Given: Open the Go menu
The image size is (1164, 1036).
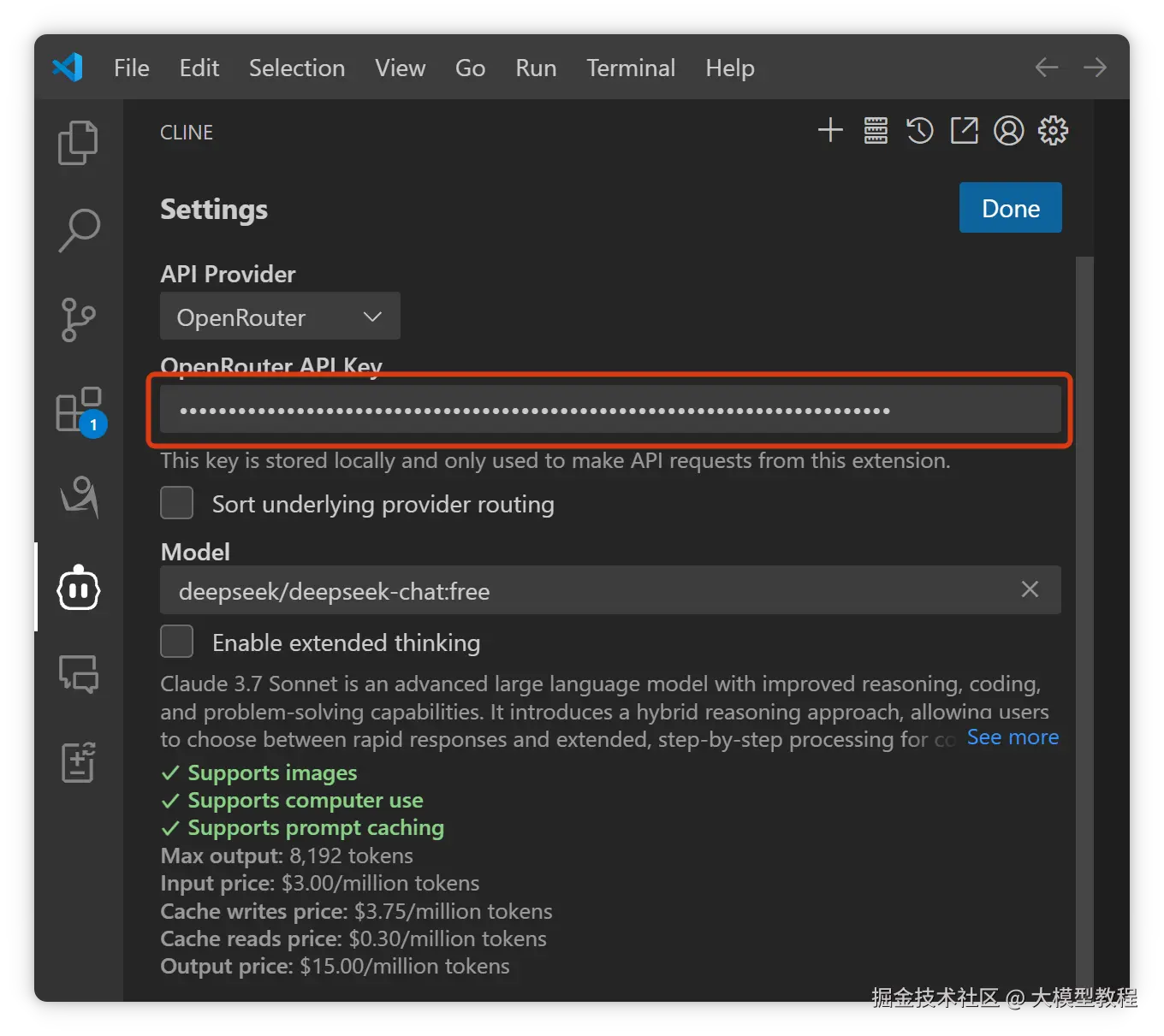Looking at the screenshot, I should coord(471,68).
